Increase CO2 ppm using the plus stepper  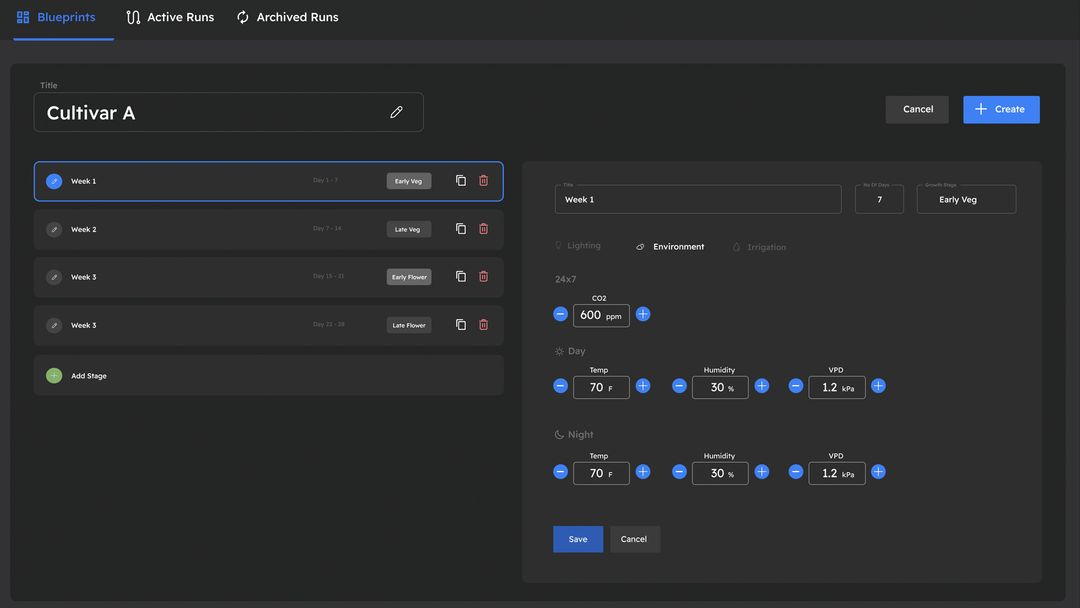(x=642, y=313)
